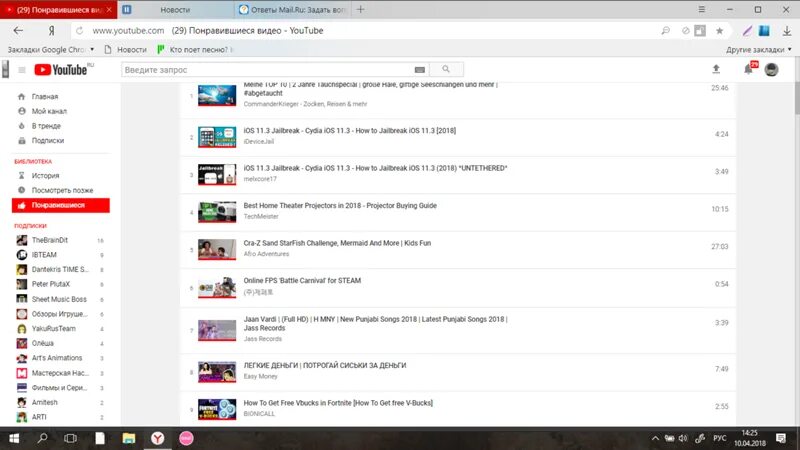Open 'Кто поет песню?' bookmark
800x450 pixels.
(194, 49)
